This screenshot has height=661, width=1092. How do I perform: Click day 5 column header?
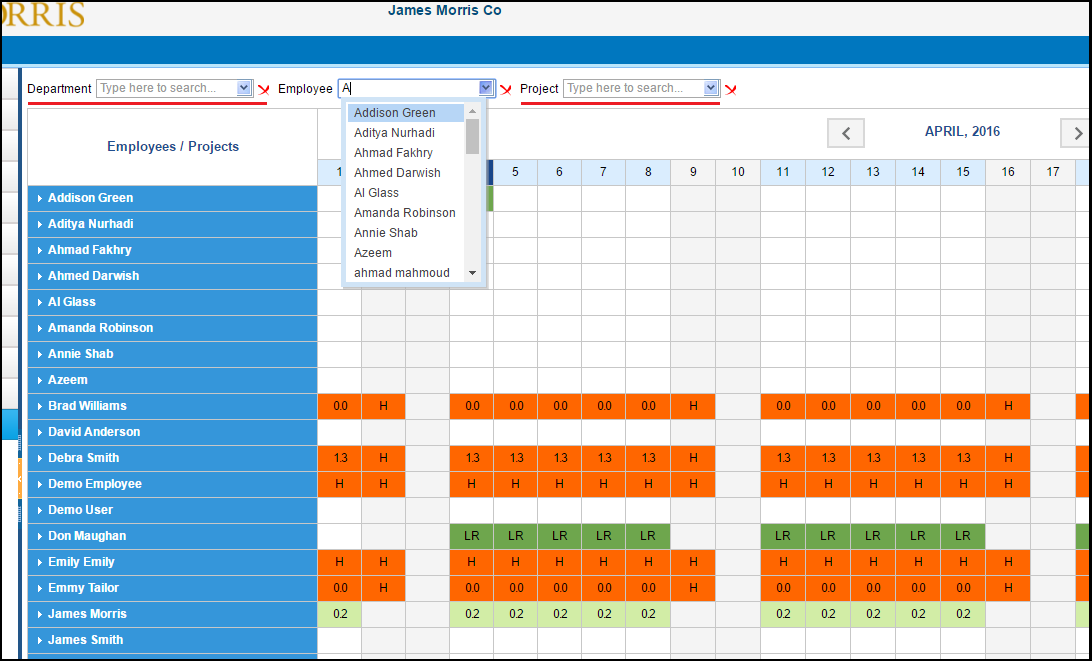pos(515,172)
